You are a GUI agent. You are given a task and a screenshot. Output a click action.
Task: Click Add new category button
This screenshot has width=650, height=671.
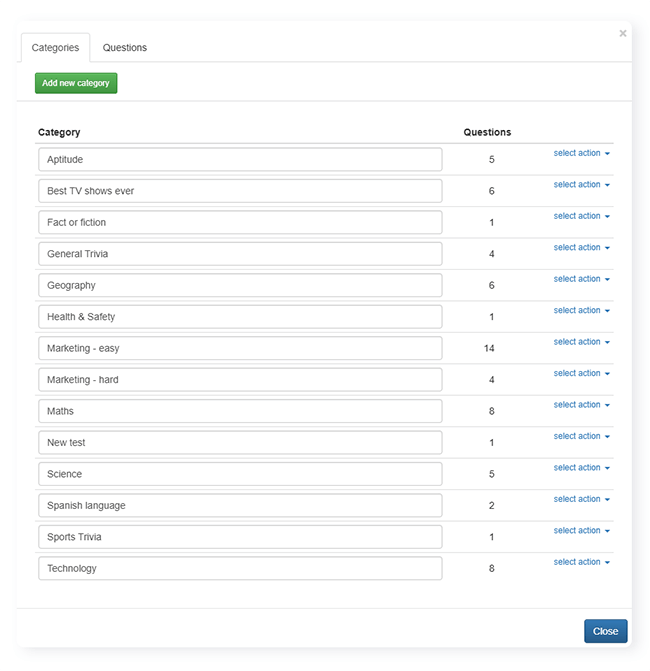click(x=76, y=83)
